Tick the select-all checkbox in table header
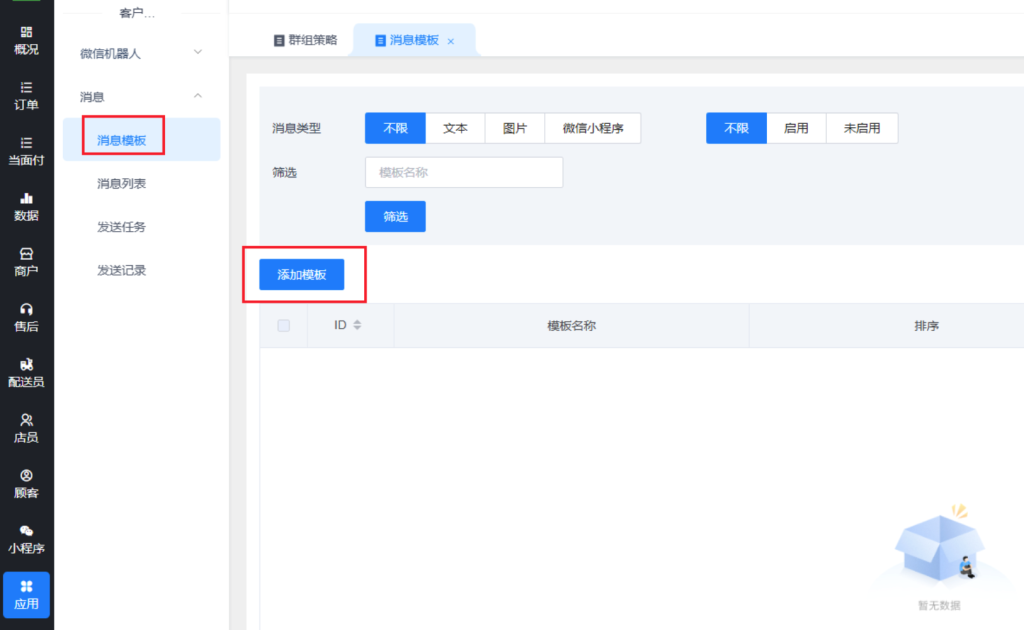 click(283, 325)
